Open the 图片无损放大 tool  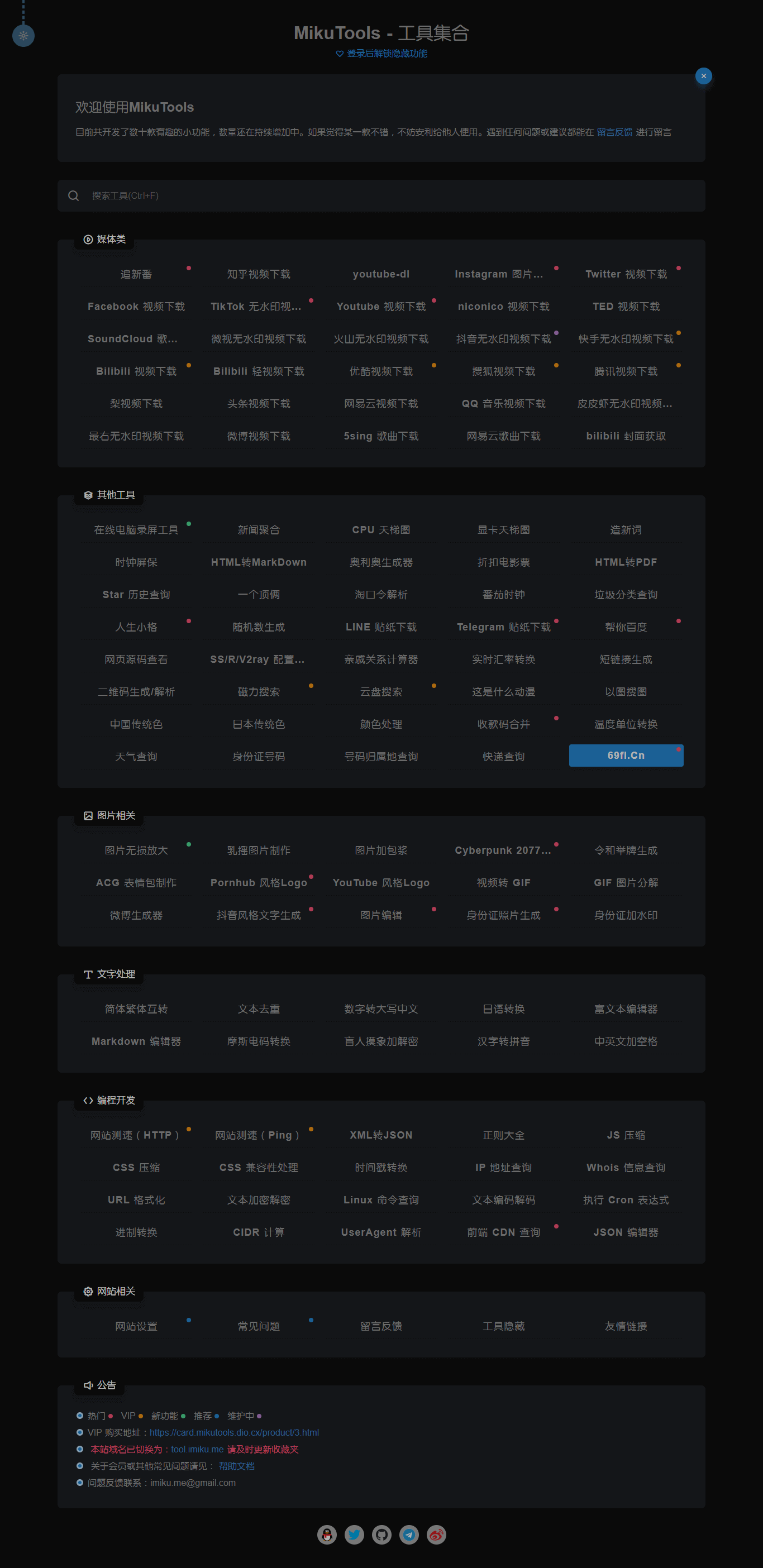(136, 850)
